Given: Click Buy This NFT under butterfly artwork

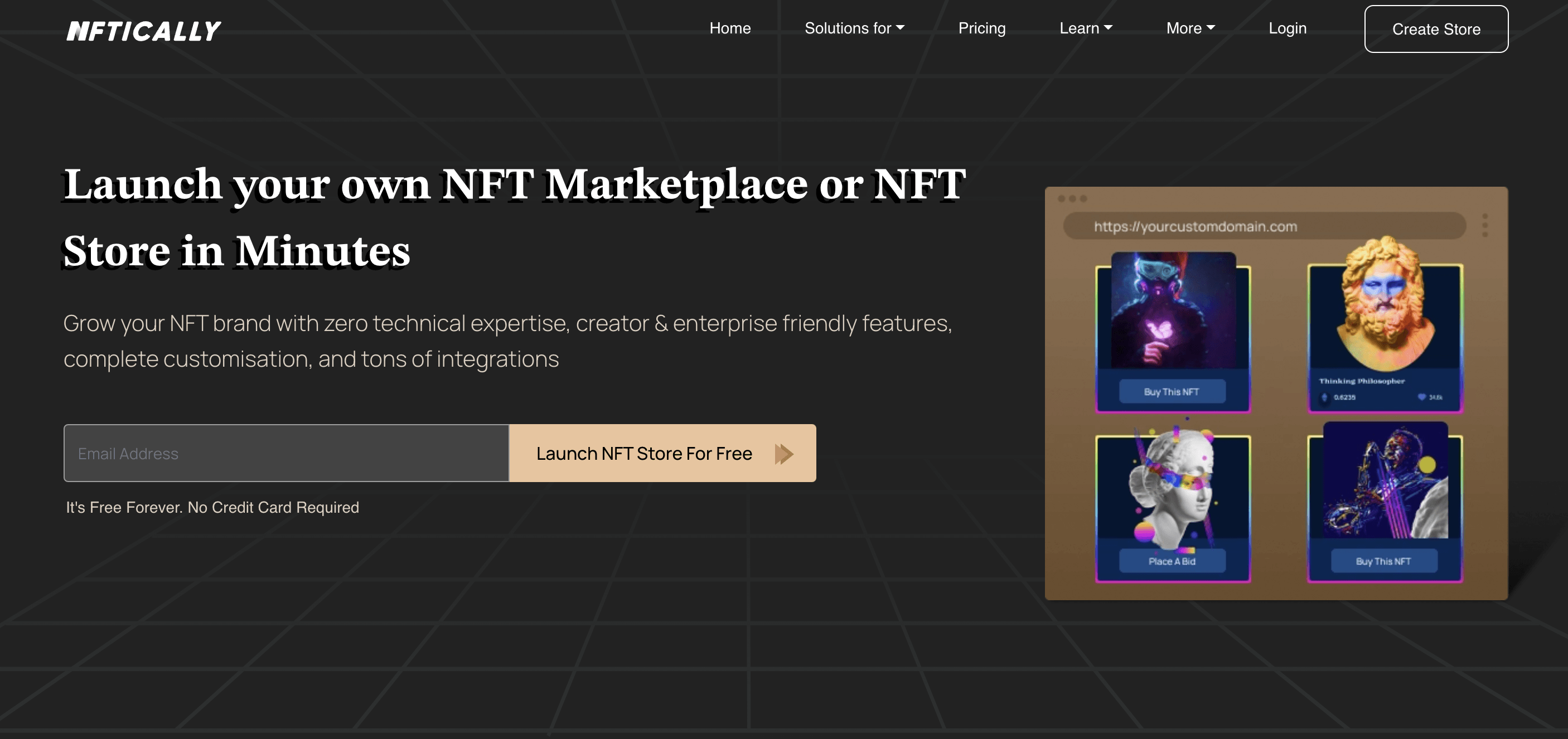Looking at the screenshot, I should 1172,391.
